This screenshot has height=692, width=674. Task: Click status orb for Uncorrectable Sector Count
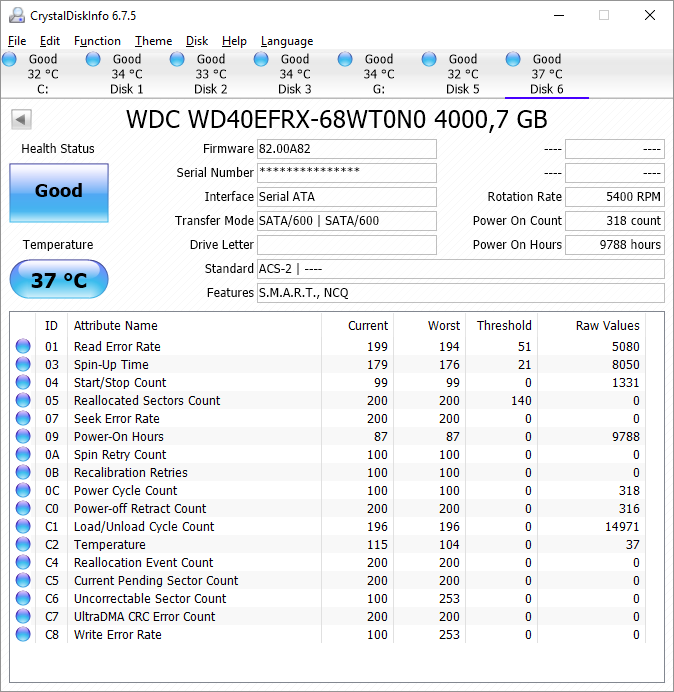click(x=23, y=598)
